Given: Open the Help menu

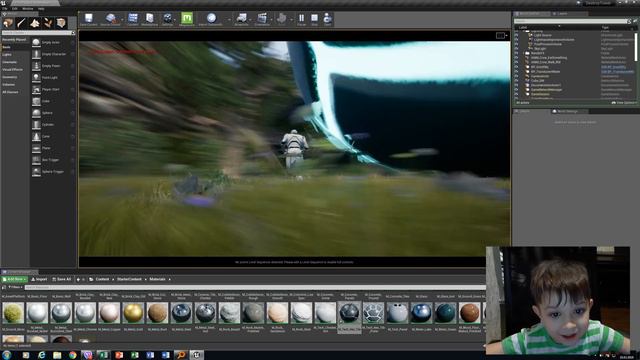Looking at the screenshot, I should (x=41, y=9).
